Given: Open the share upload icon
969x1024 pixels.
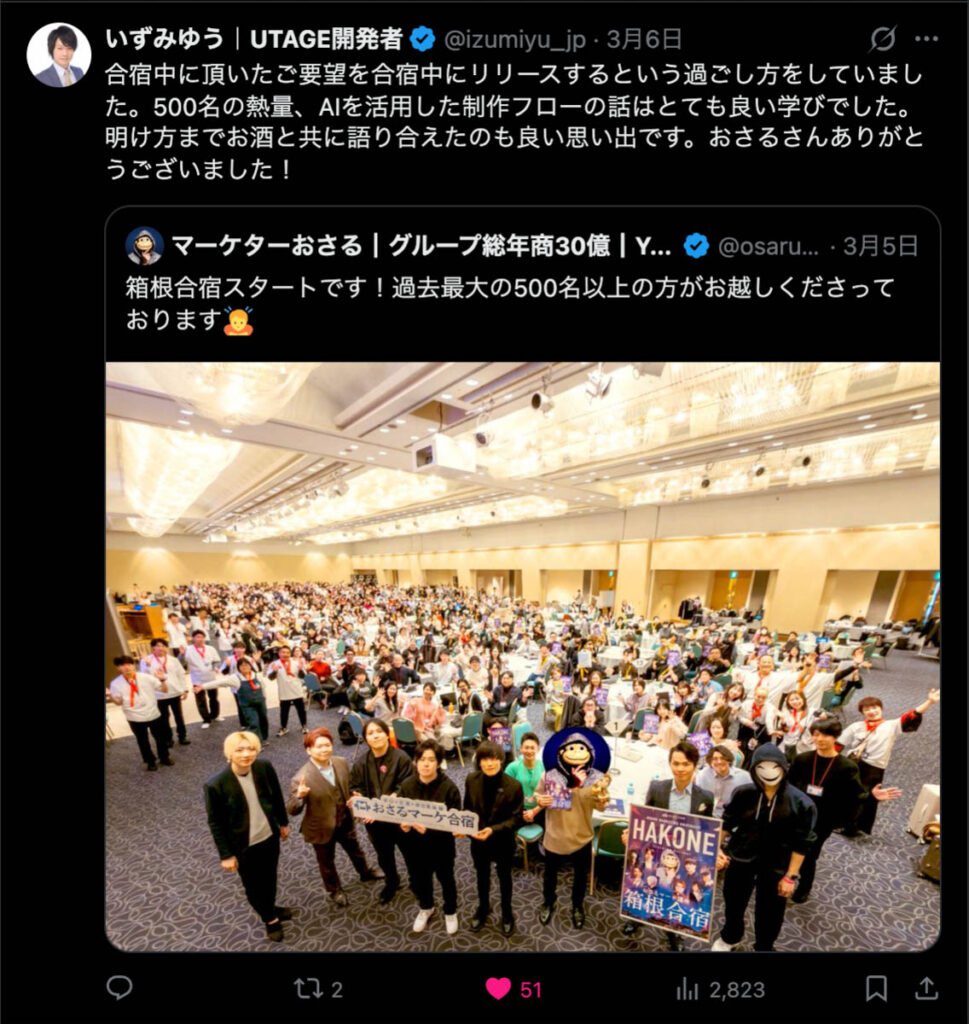Looking at the screenshot, I should pyautogui.click(x=926, y=989).
